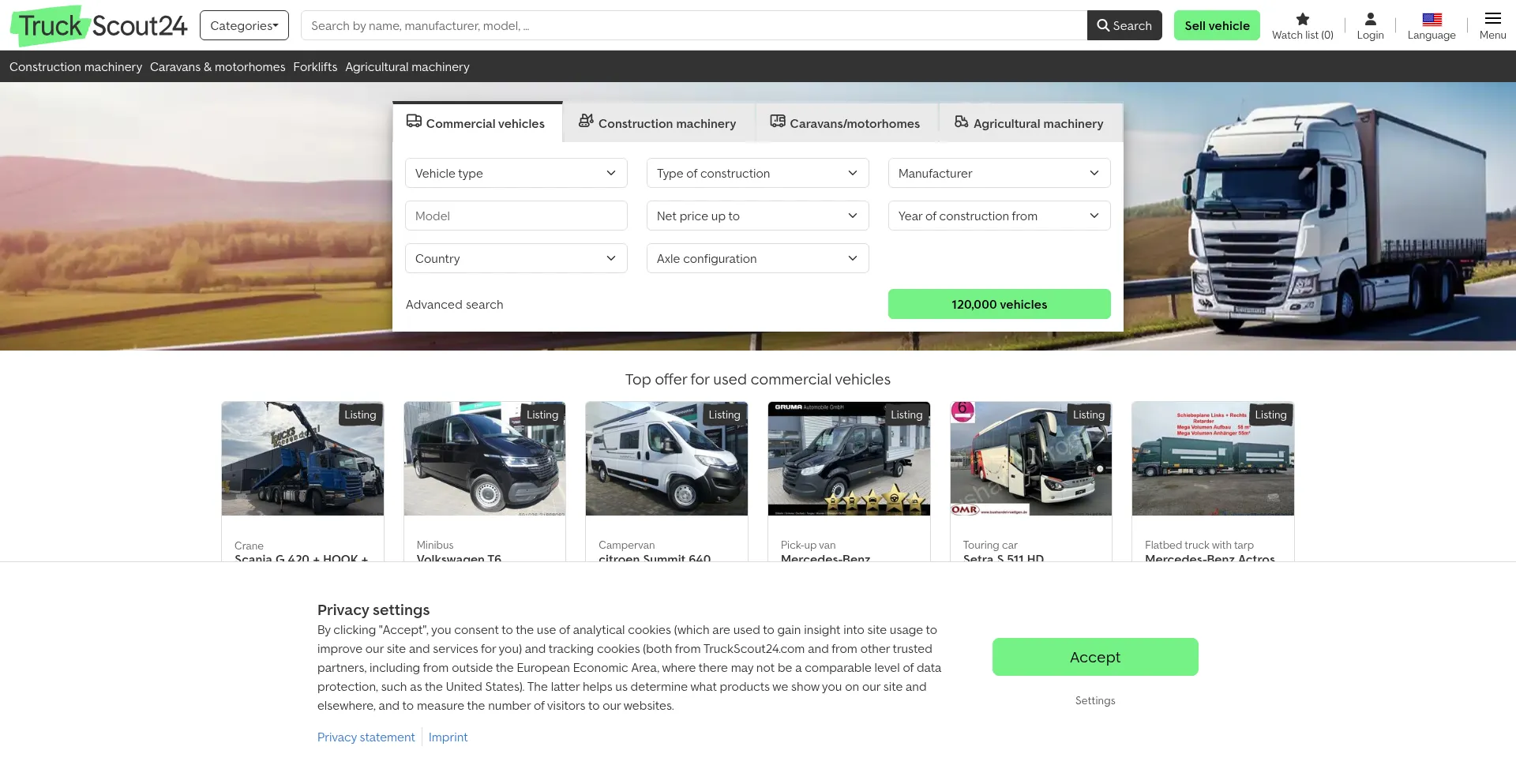Switch to the Agricultural machinery tab
Image resolution: width=1516 pixels, height=784 pixels.
coord(1030,123)
